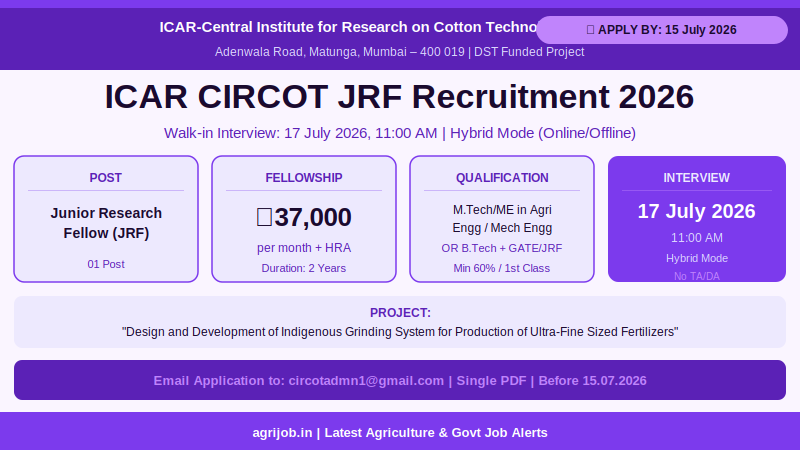Click the ICAR CIRCOT JRF Recruitment 2026 headline
The height and width of the screenshot is (450, 800).
tap(399, 96)
